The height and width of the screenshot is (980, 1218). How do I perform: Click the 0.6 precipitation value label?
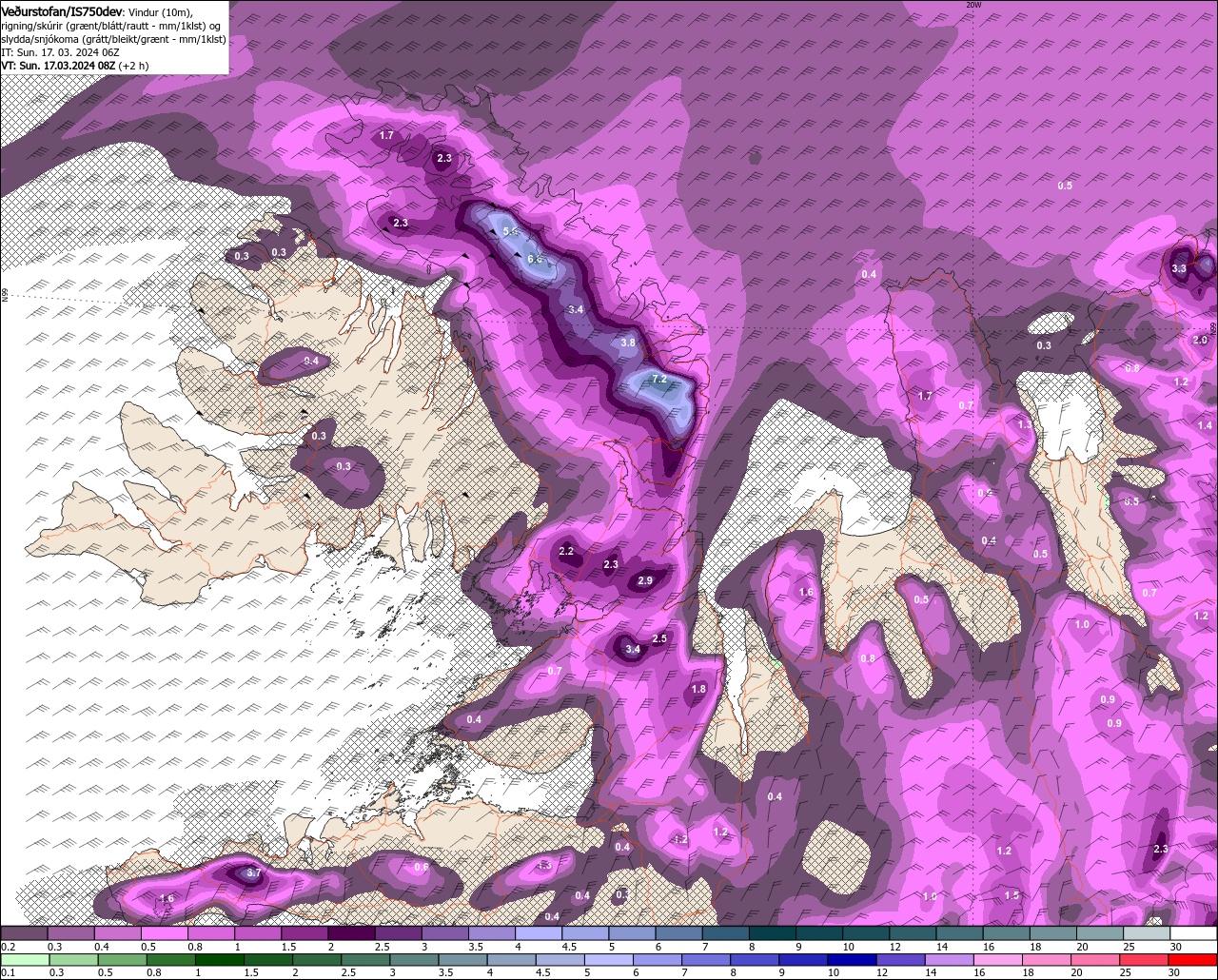[x=421, y=867]
